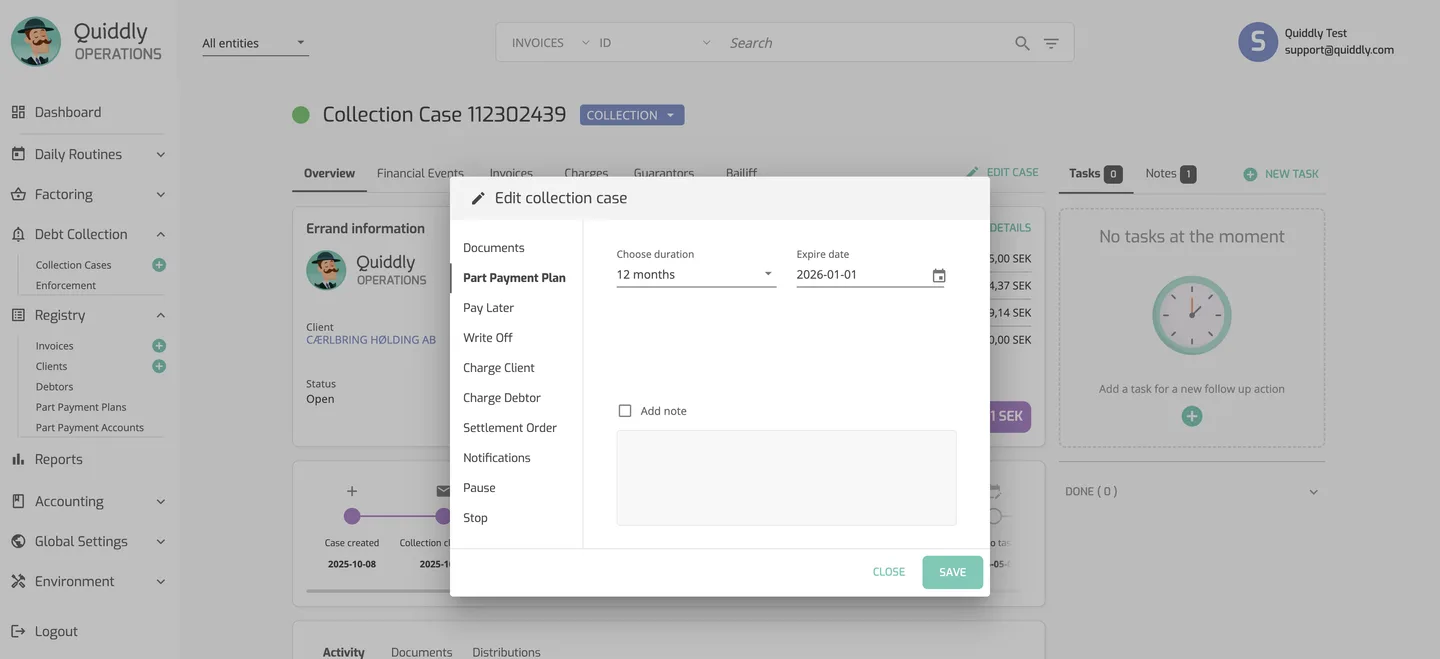Click the Global Settings globe icon
The height and width of the screenshot is (659, 1440).
[18, 541]
